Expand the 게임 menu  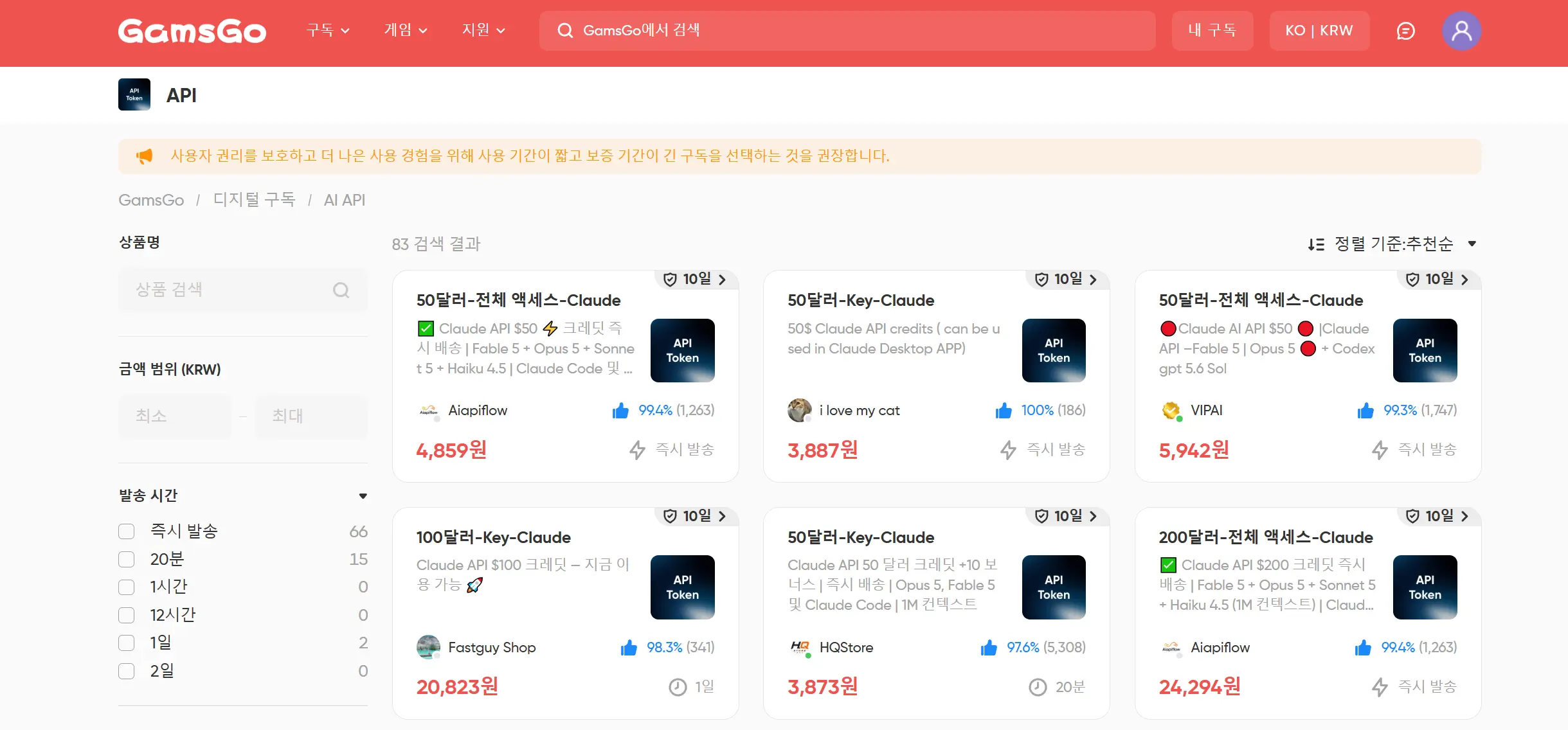tap(406, 30)
